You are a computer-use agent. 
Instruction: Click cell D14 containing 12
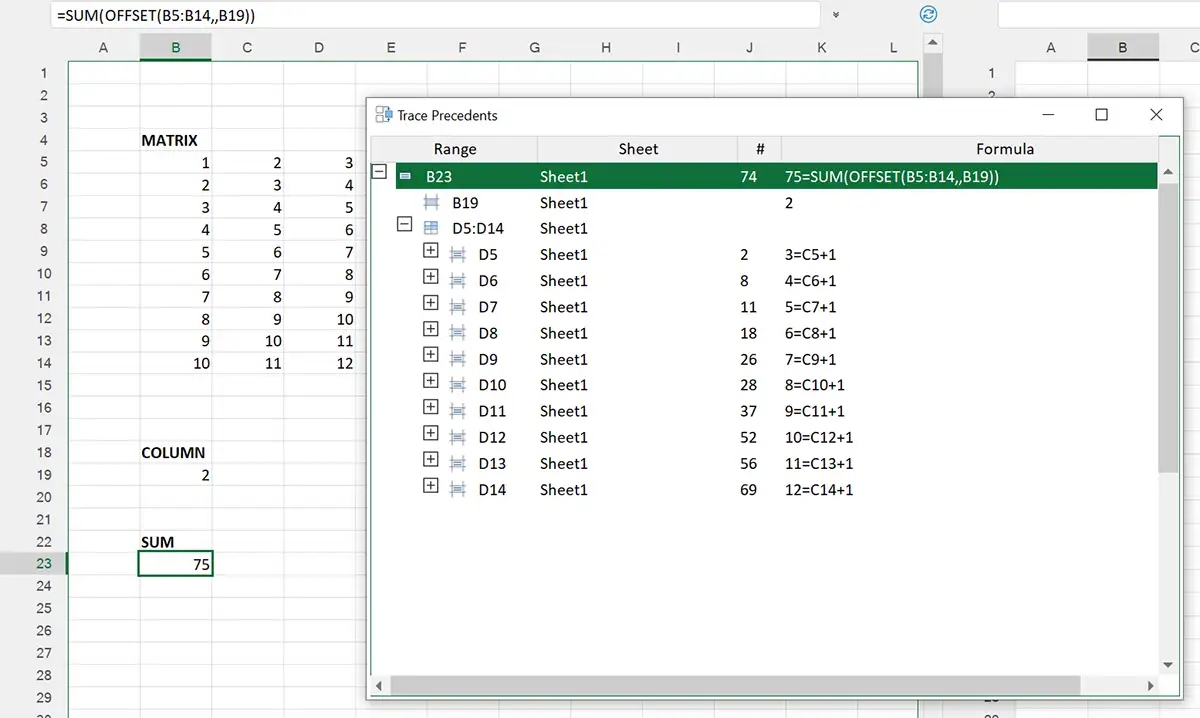pos(319,363)
